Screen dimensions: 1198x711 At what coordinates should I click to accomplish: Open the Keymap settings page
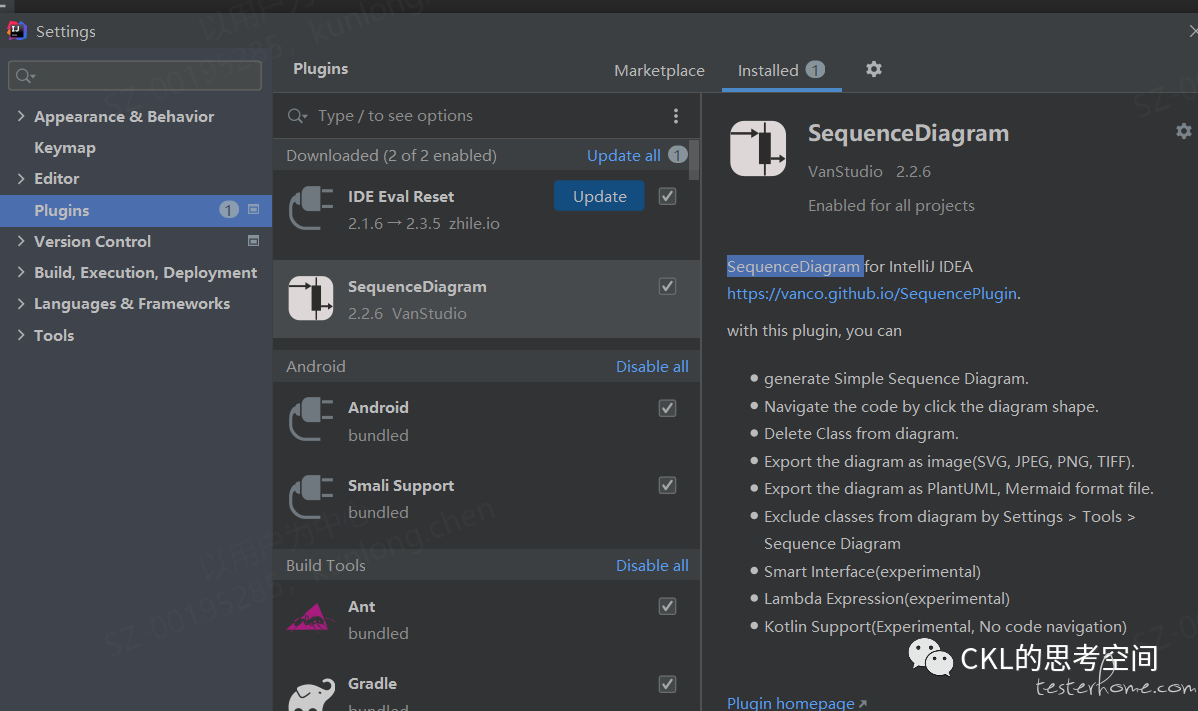65,147
